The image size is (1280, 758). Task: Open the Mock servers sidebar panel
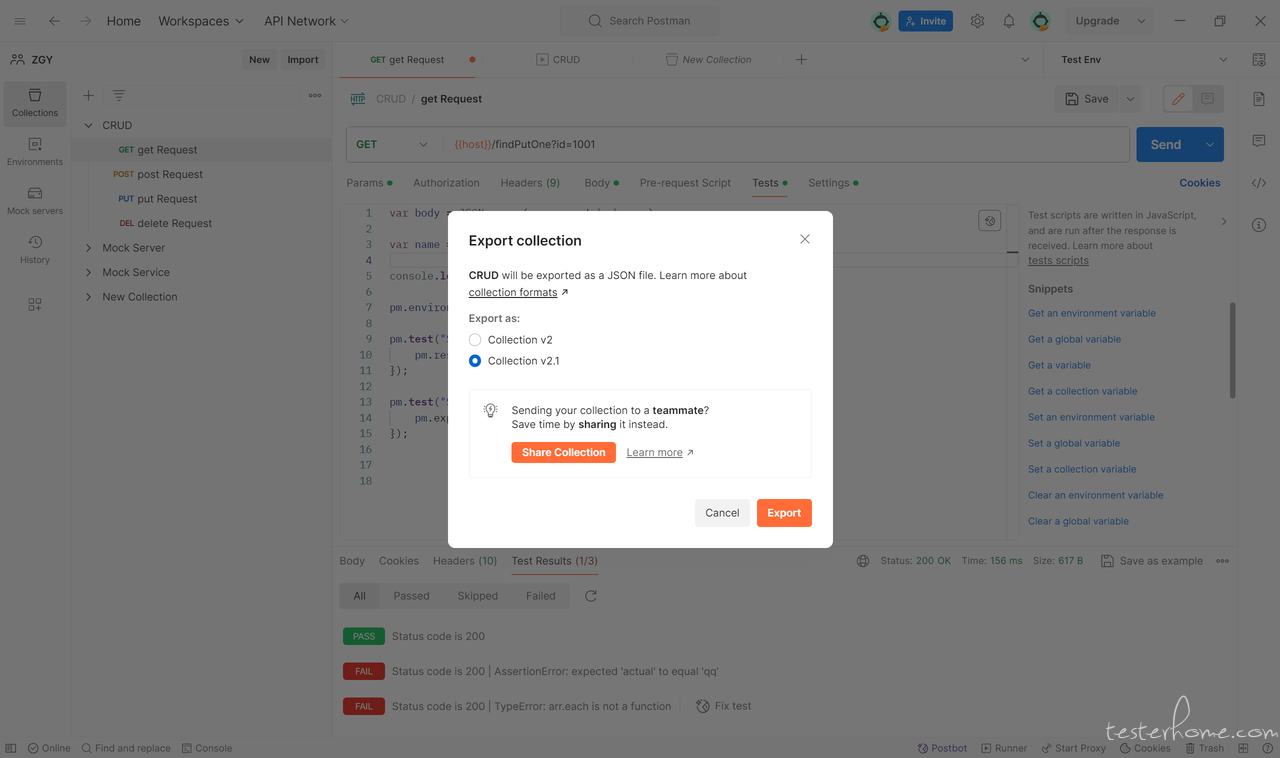point(35,201)
